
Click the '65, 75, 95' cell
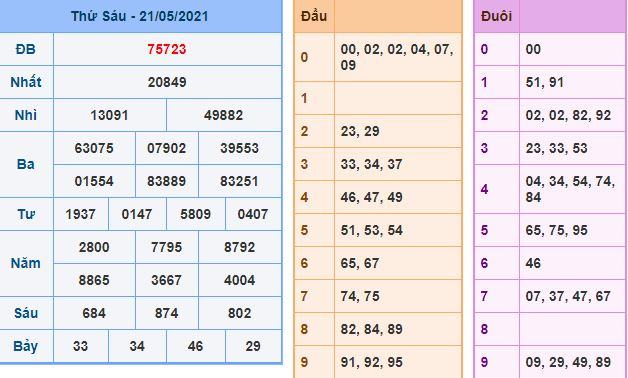pos(572,230)
